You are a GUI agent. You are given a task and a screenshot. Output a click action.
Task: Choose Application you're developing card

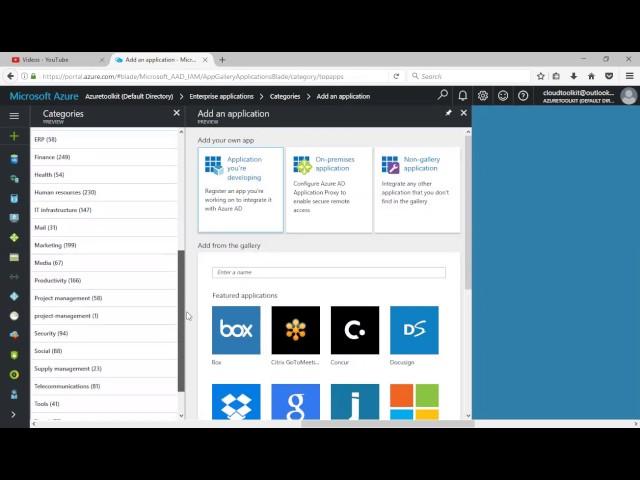pyautogui.click(x=241, y=190)
